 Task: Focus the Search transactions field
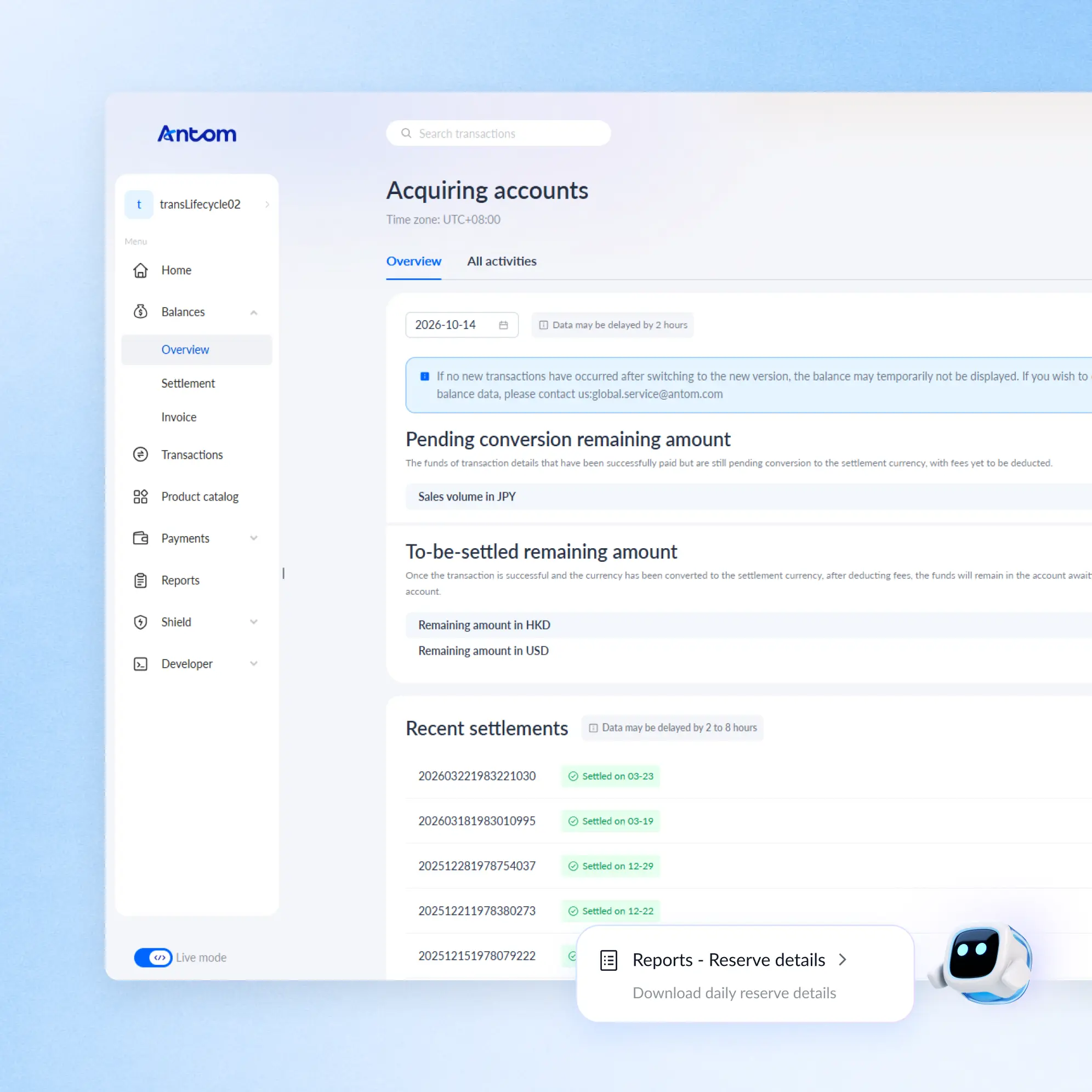[498, 133]
